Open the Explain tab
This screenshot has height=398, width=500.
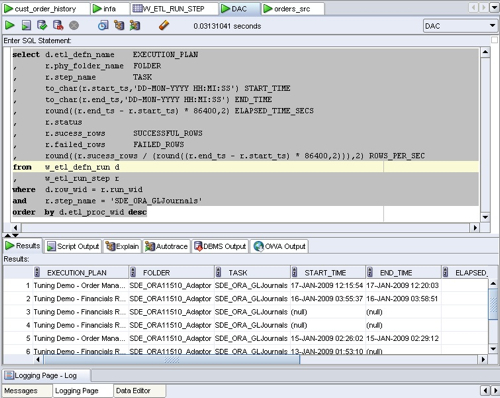click(122, 246)
